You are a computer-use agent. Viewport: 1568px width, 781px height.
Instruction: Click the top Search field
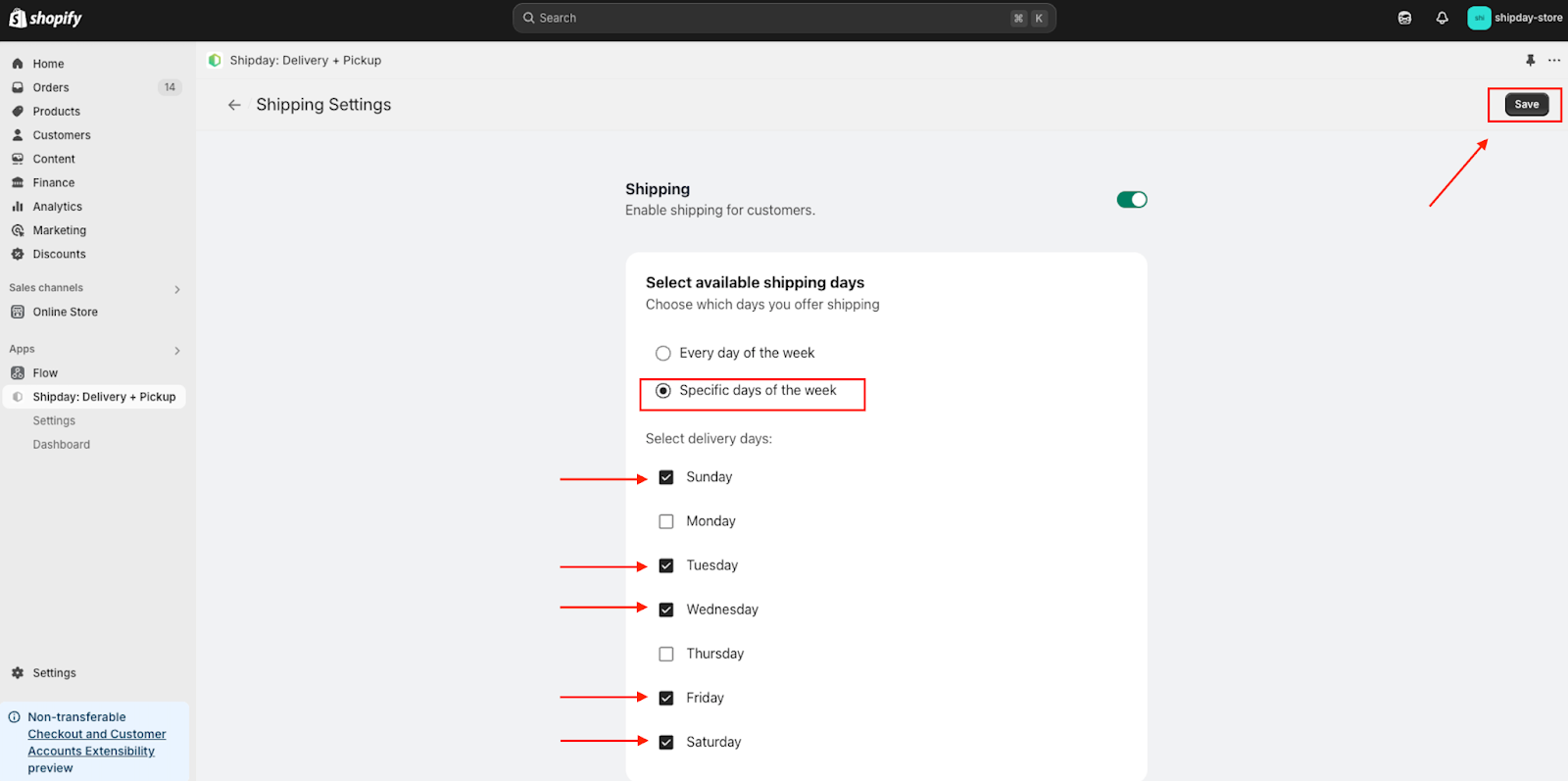[784, 18]
